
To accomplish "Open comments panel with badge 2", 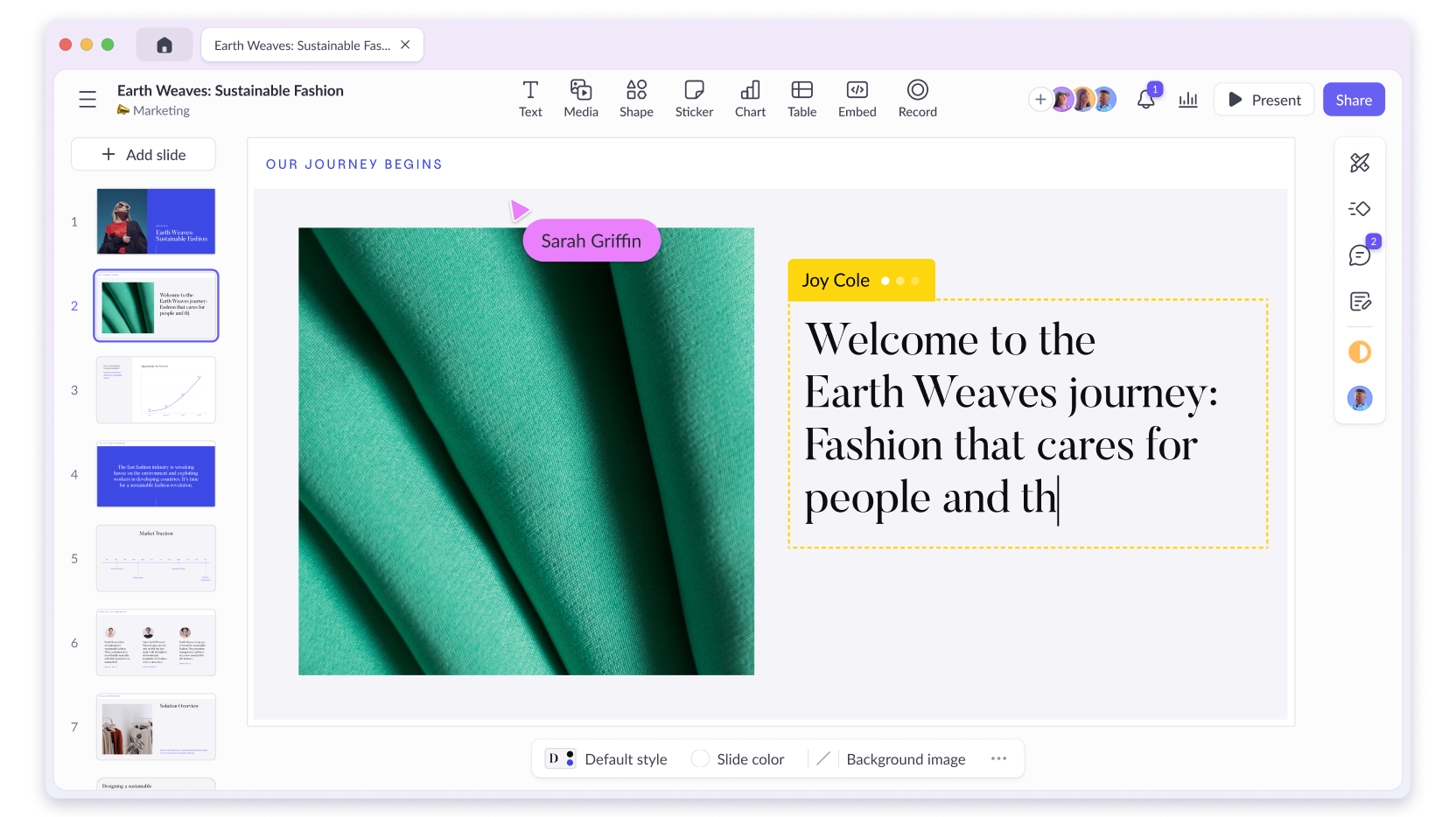I will tap(1360, 255).
